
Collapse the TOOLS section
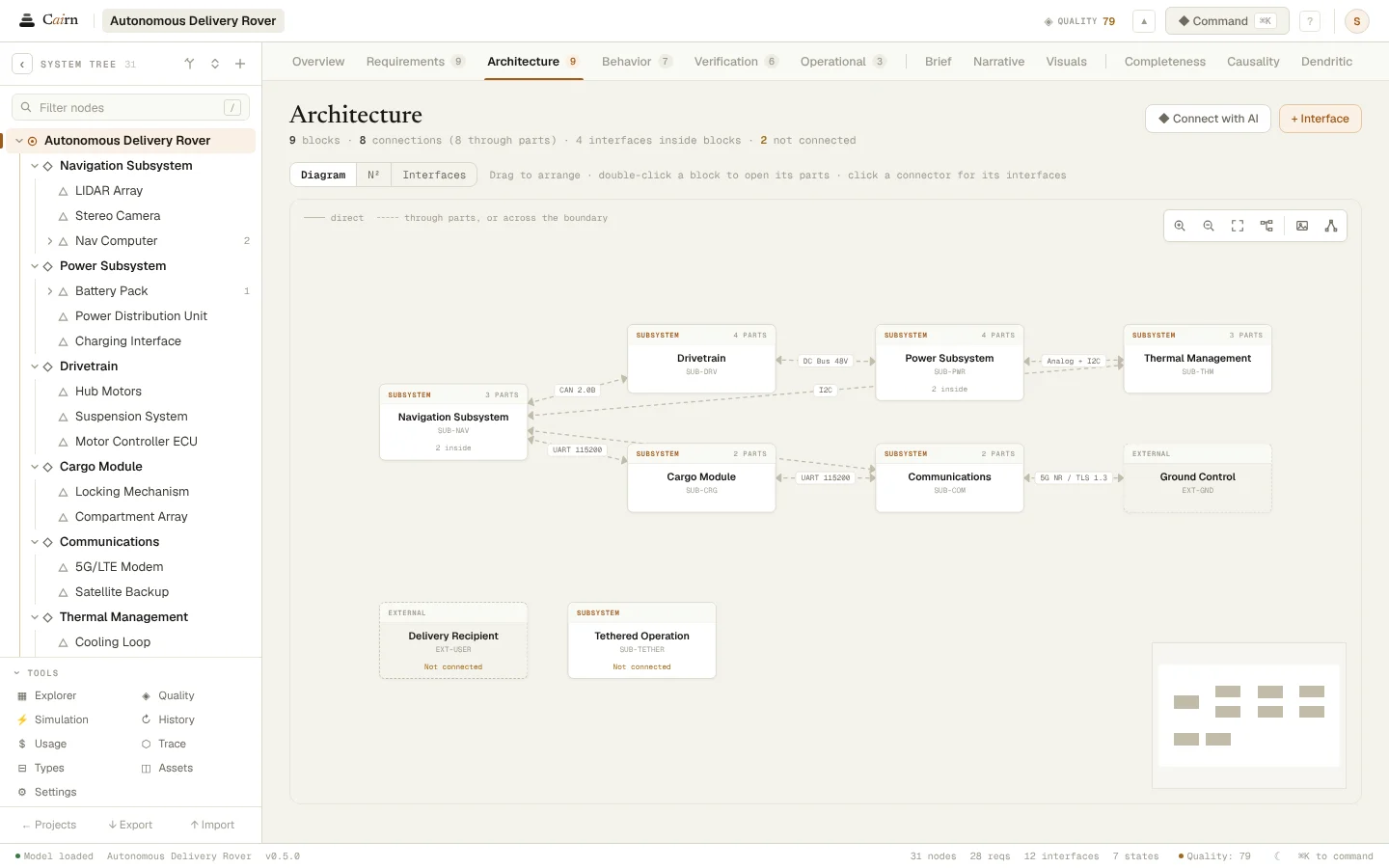(17, 673)
